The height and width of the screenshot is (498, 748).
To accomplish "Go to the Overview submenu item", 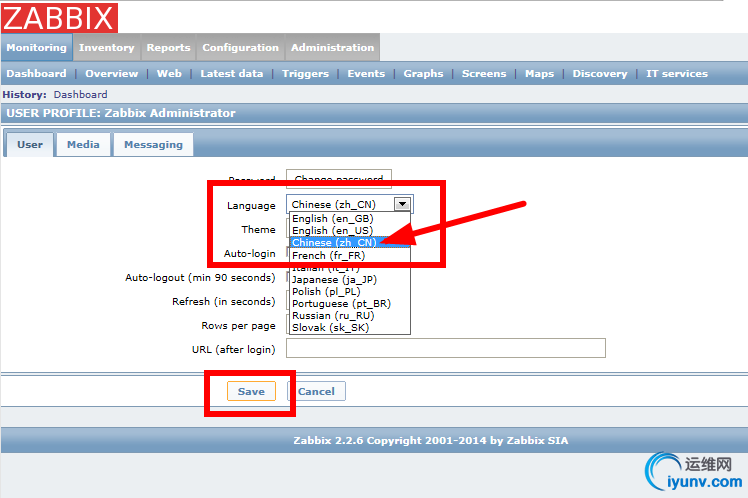I will point(112,73).
